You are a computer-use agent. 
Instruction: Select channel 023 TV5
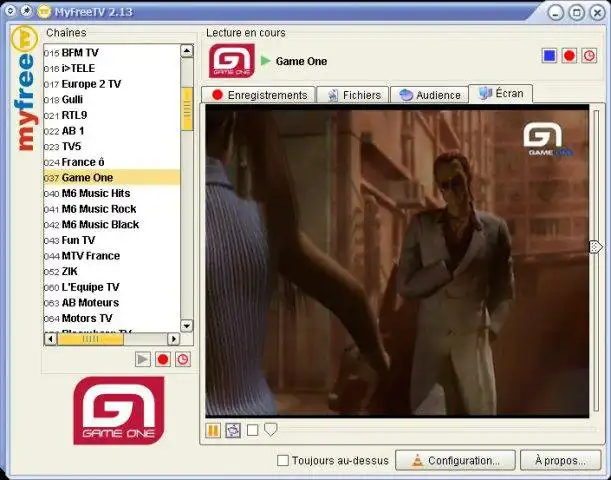[x=111, y=146]
